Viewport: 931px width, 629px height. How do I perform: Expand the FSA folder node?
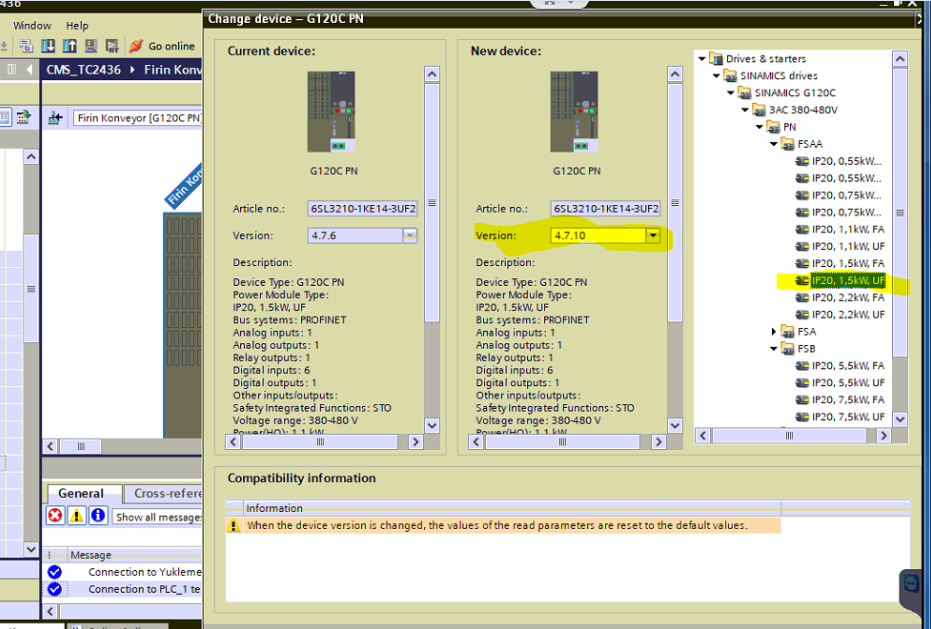[774, 331]
